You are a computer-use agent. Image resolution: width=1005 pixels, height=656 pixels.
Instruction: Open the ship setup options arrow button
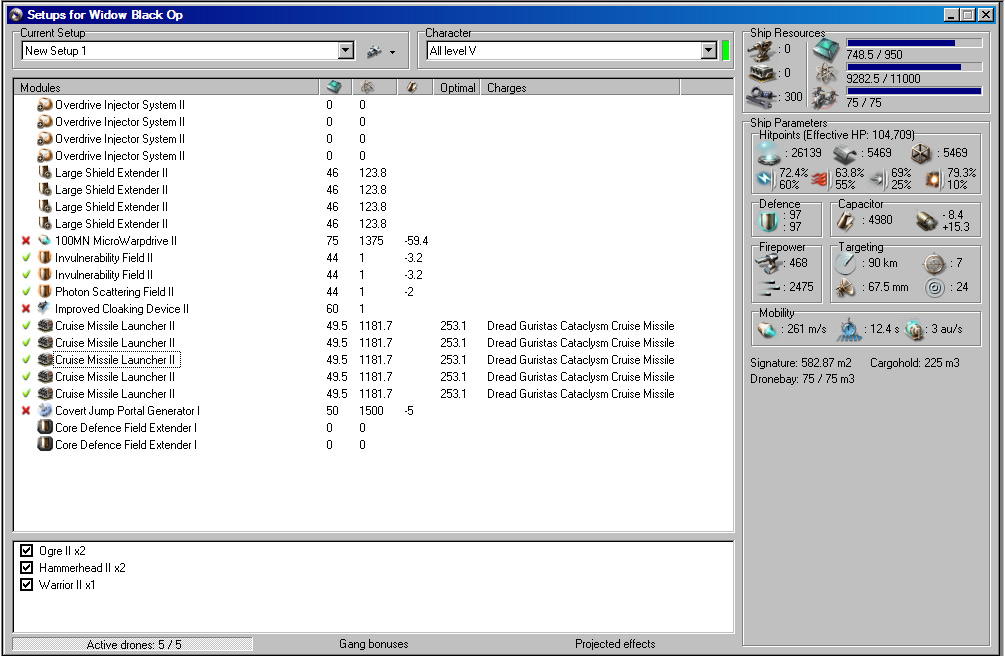pos(392,52)
